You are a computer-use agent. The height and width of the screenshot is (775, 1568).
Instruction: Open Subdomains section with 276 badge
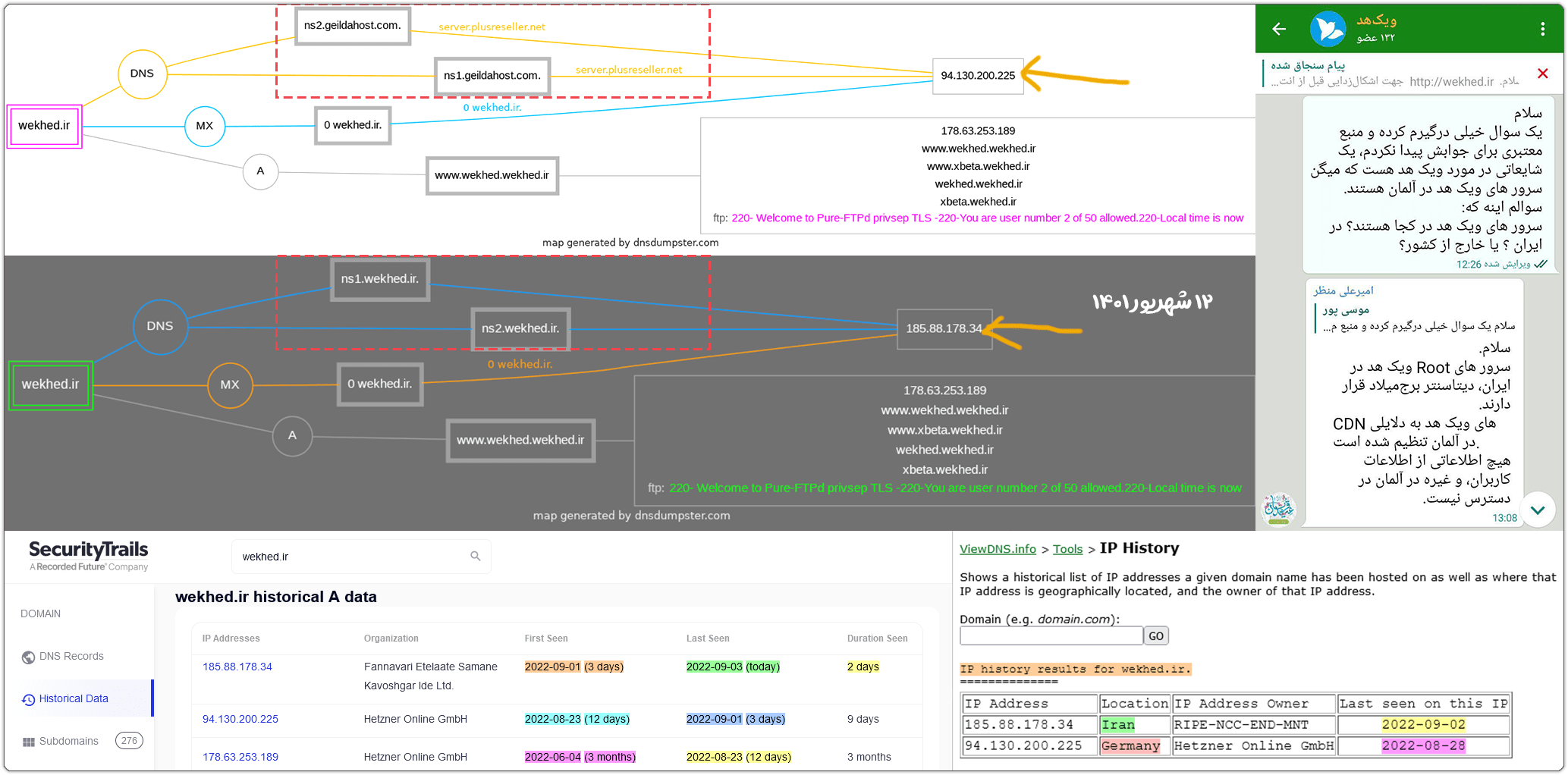click(x=69, y=741)
